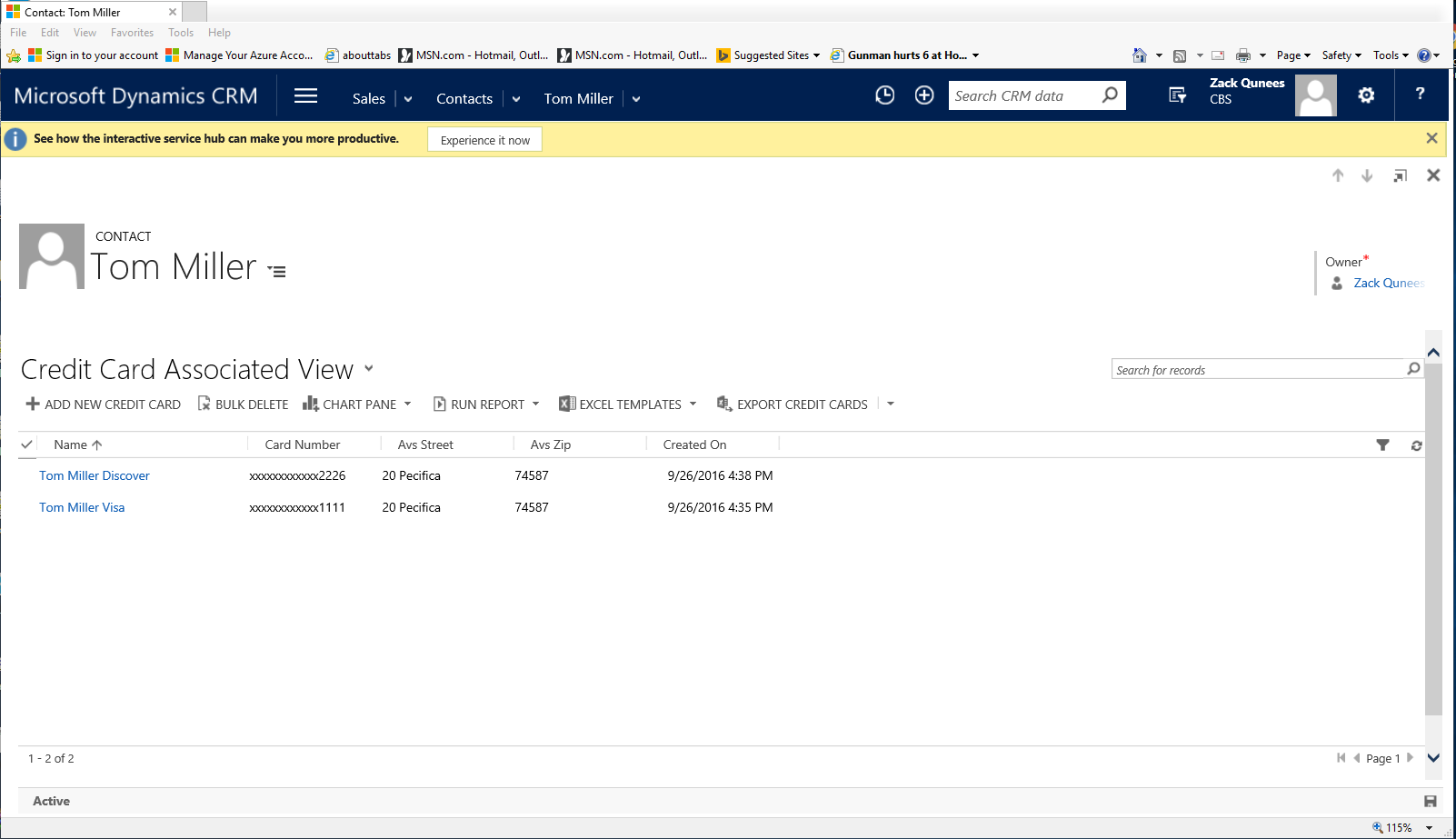Open Tom Miller Discover record
1456x839 pixels.
tap(95, 475)
